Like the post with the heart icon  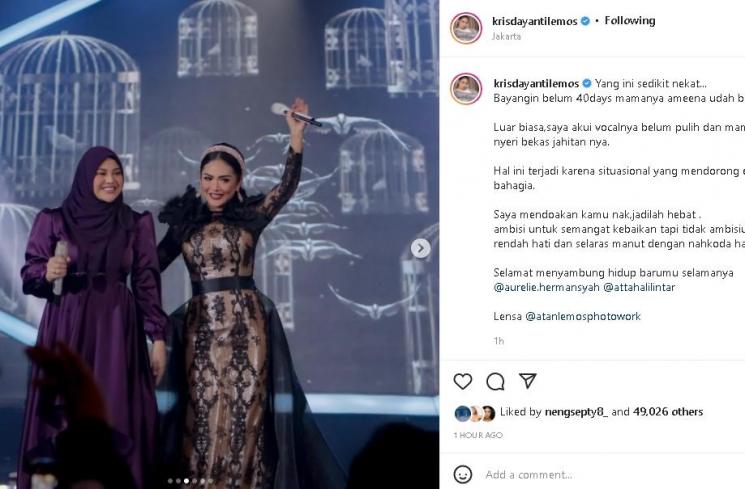click(462, 381)
